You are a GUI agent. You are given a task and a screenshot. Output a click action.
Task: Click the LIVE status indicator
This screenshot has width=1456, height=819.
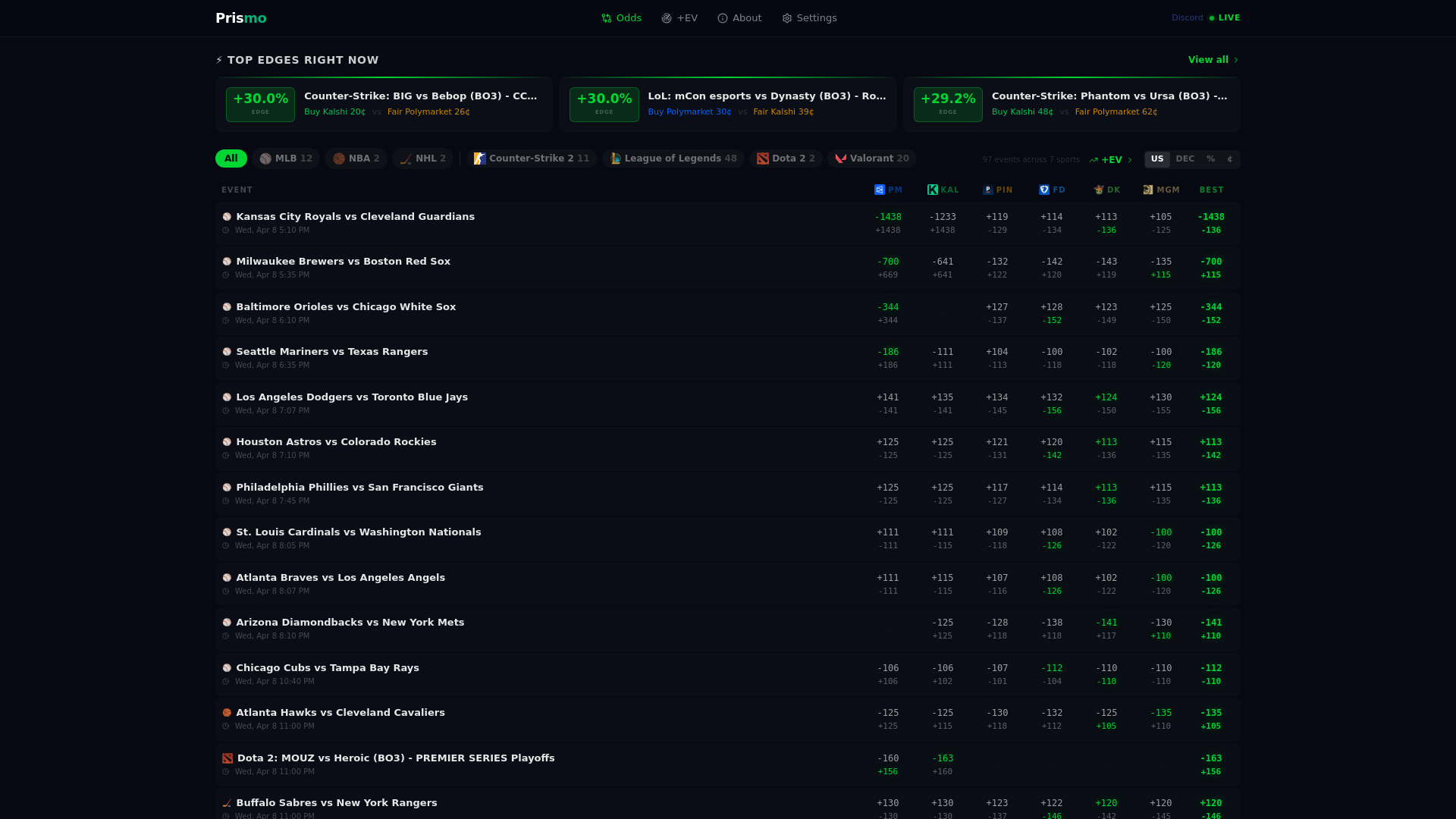click(x=1225, y=18)
